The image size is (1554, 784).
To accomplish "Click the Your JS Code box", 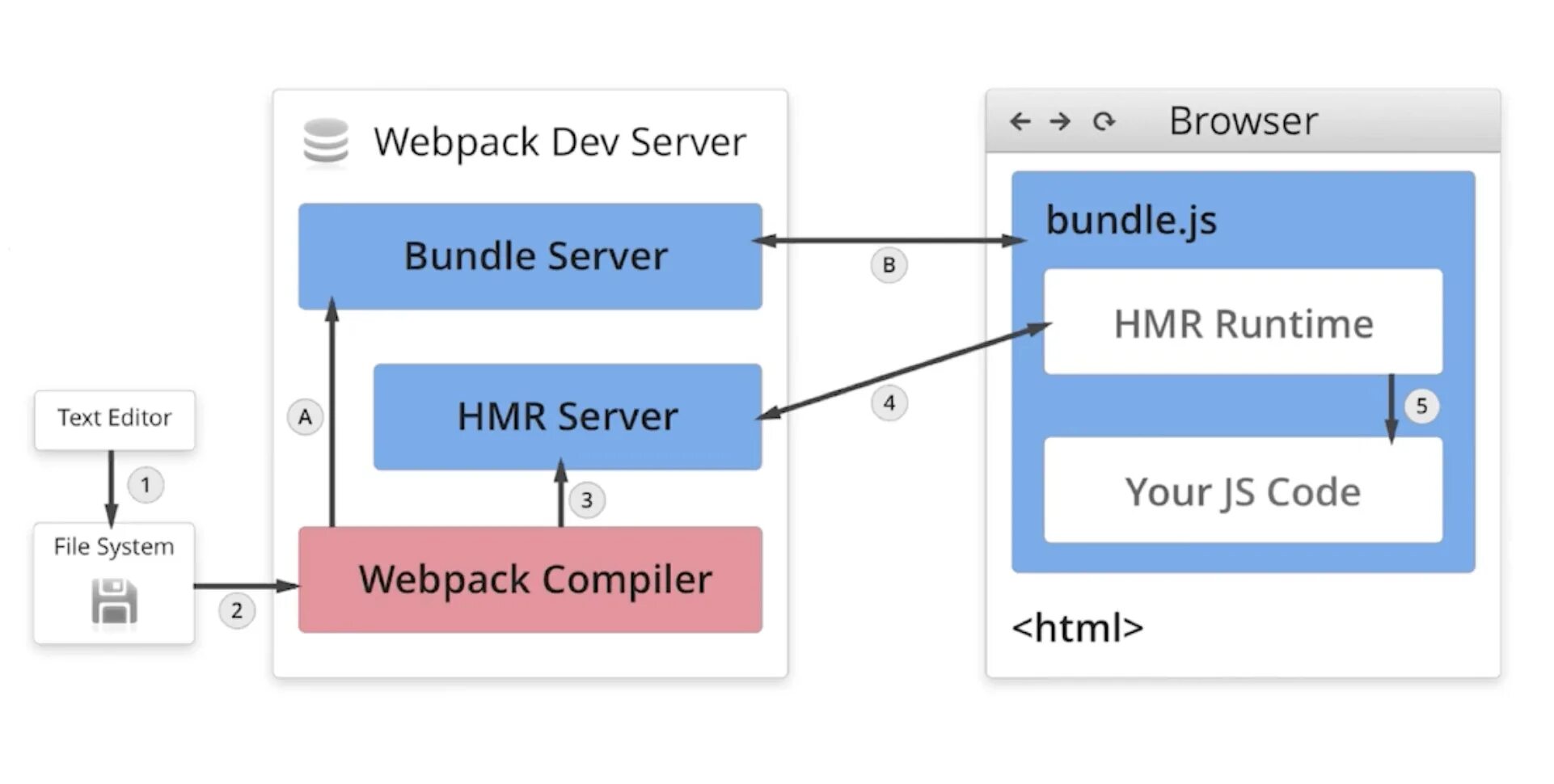I will click(x=1244, y=490).
